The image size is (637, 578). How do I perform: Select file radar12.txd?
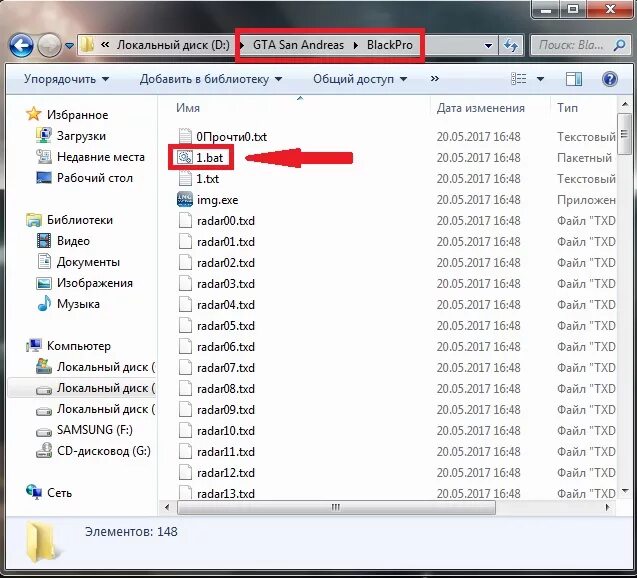click(x=226, y=473)
